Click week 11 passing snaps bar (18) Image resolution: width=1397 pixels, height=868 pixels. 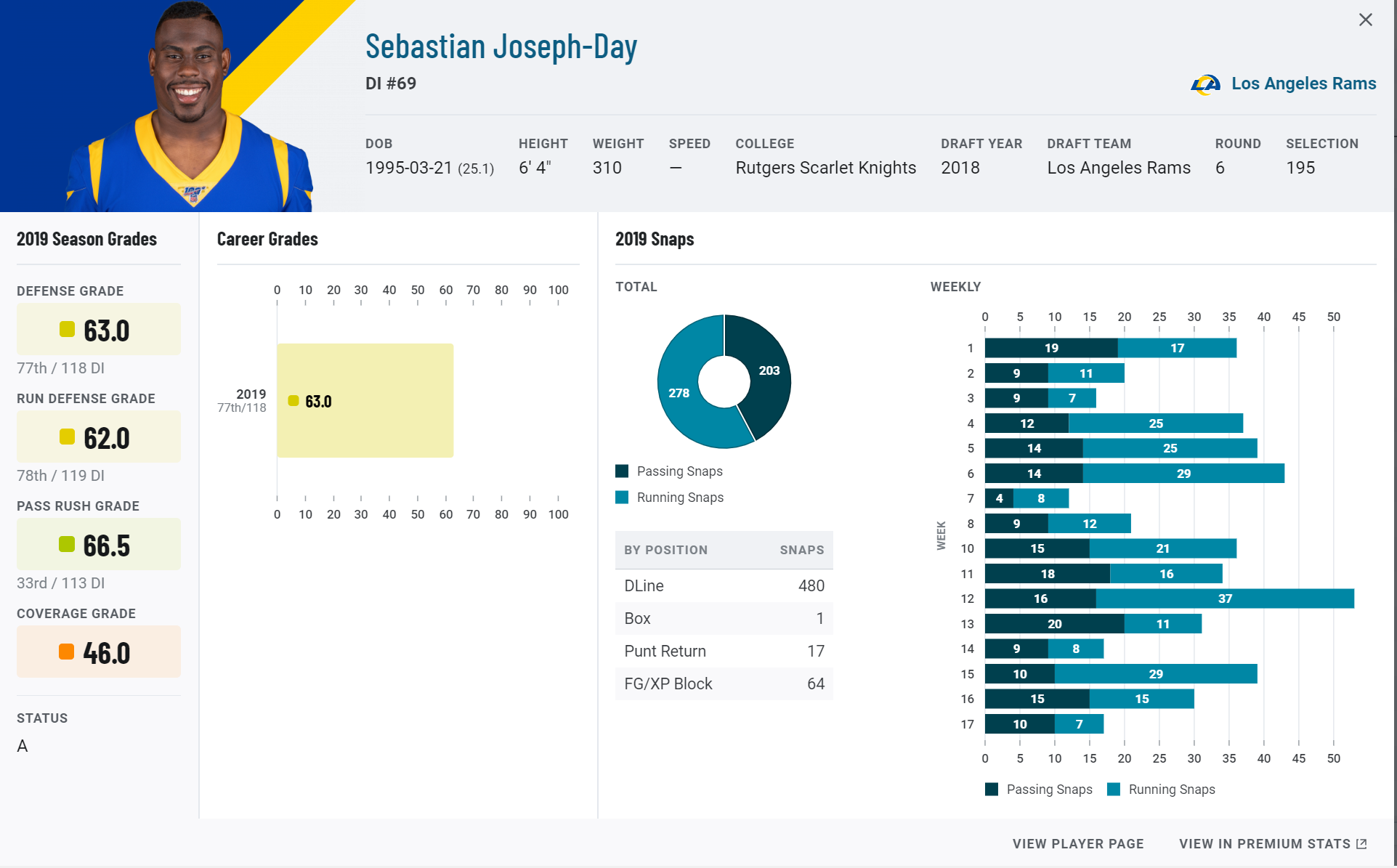pyautogui.click(x=1048, y=574)
